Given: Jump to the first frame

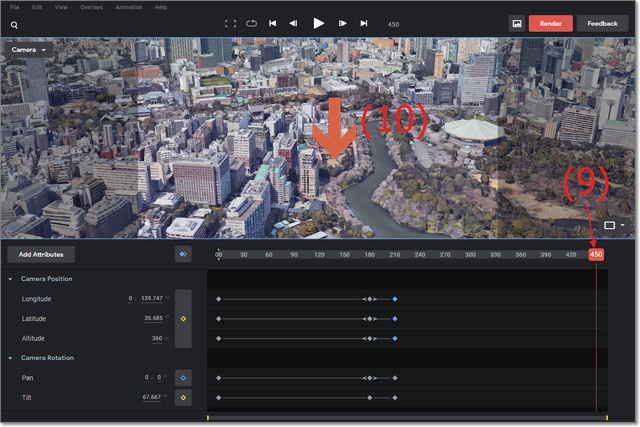Looking at the screenshot, I should [x=273, y=23].
